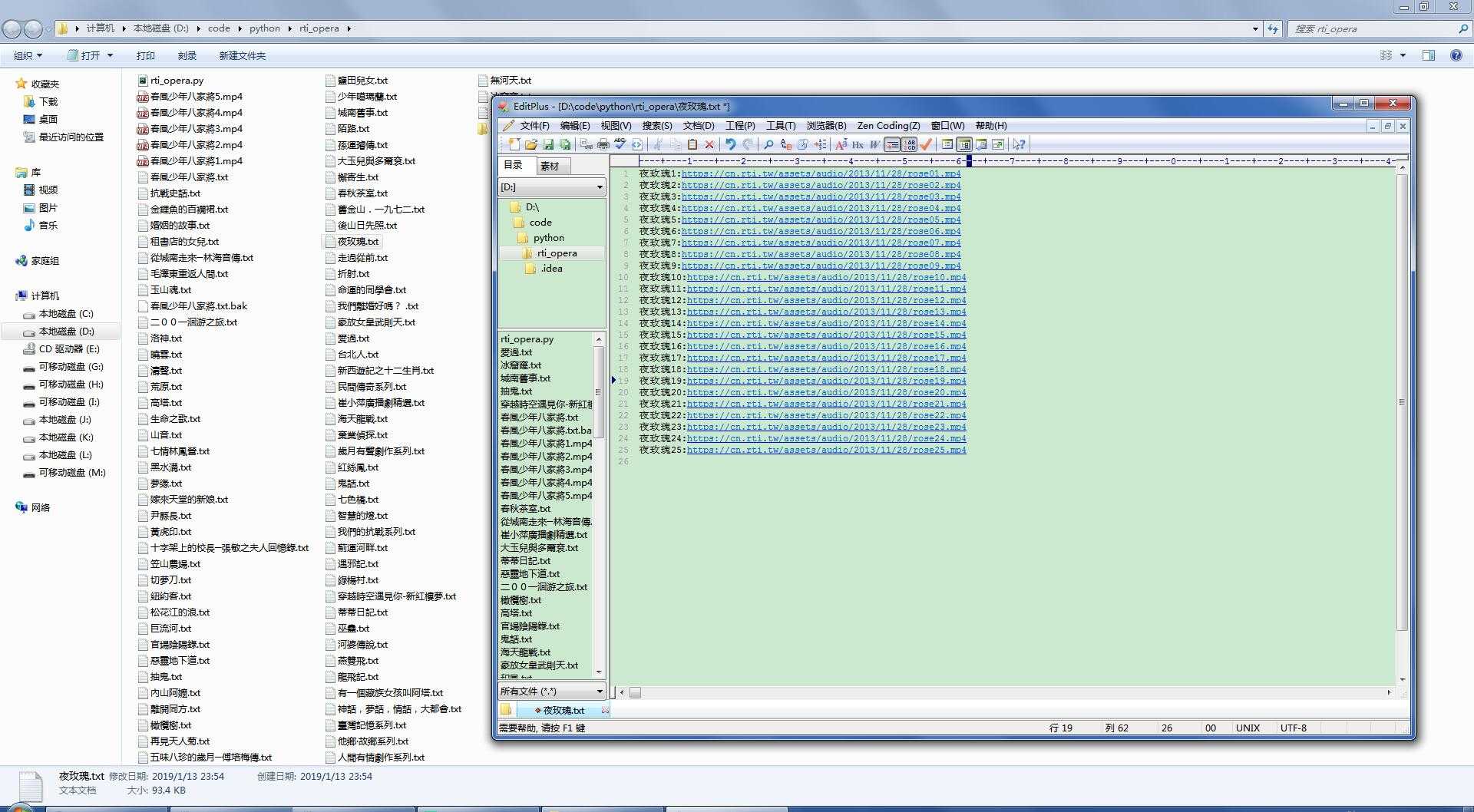The image size is (1474, 812).
Task: Click the 新建文件夹 button in Explorer
Action: [242, 55]
